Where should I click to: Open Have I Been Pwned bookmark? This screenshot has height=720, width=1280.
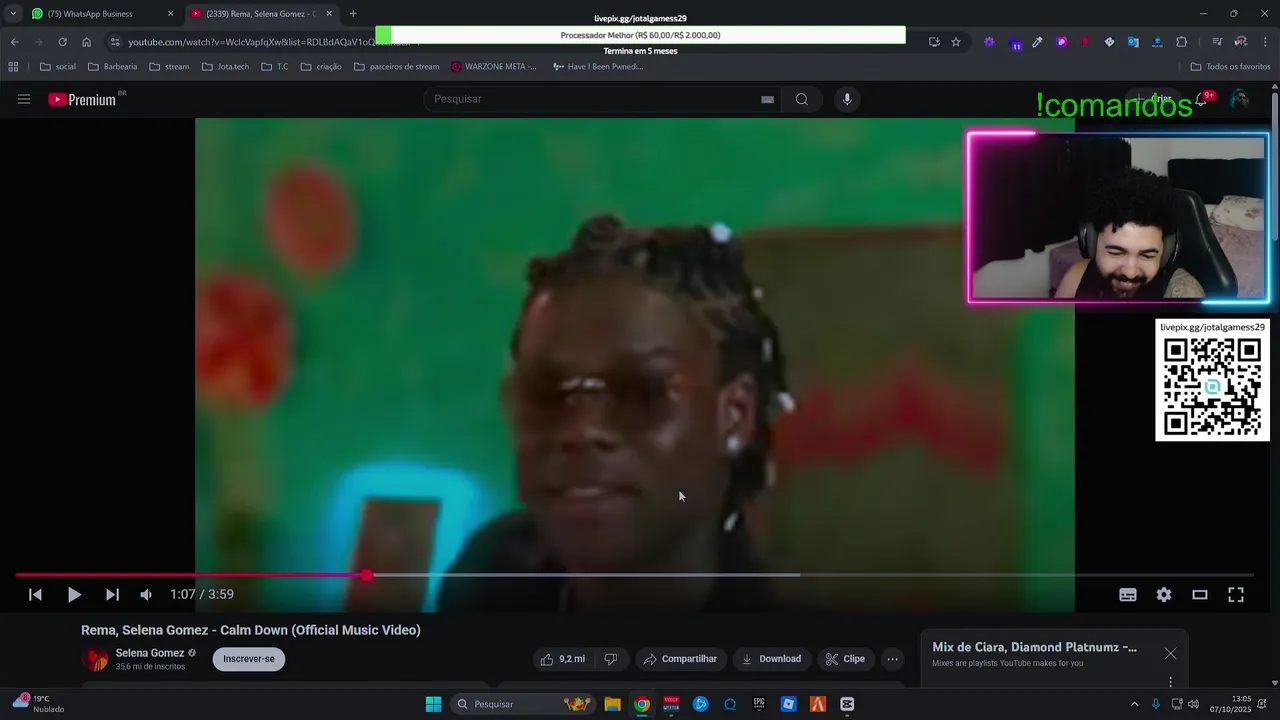[597, 67]
